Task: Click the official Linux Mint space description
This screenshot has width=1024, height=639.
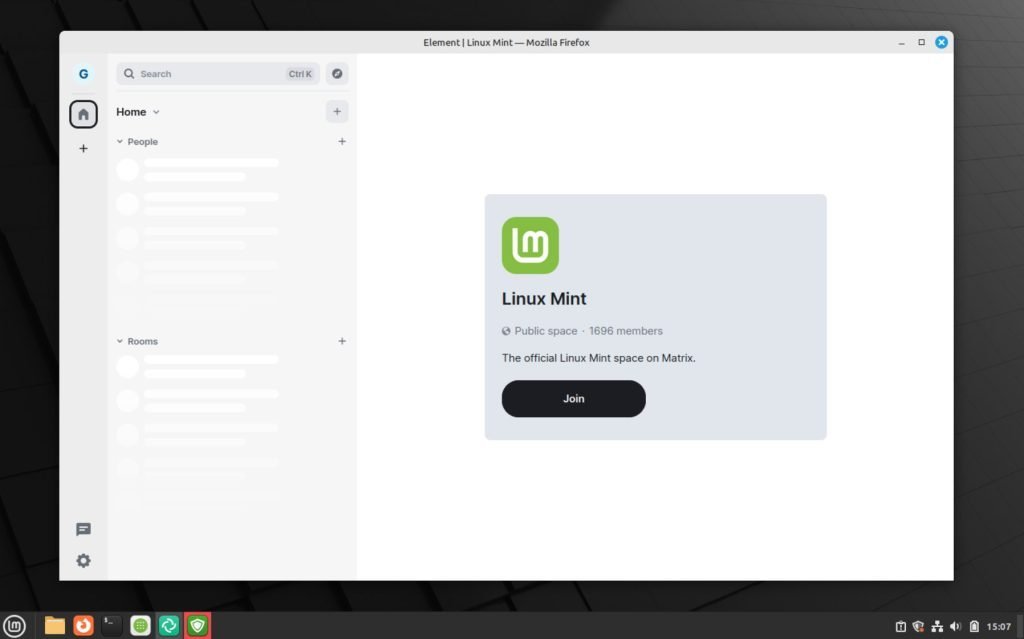Action: [599, 358]
